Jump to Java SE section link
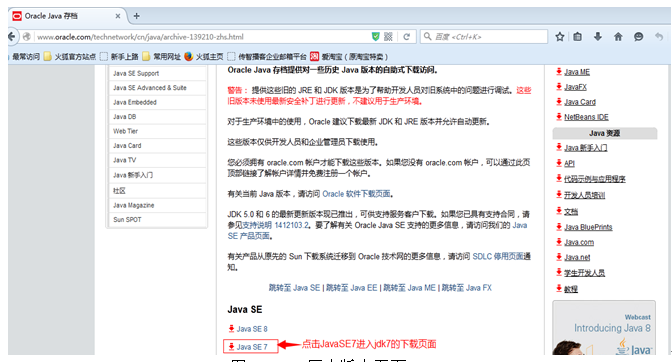This screenshot has width=672, height=362. 294,288
